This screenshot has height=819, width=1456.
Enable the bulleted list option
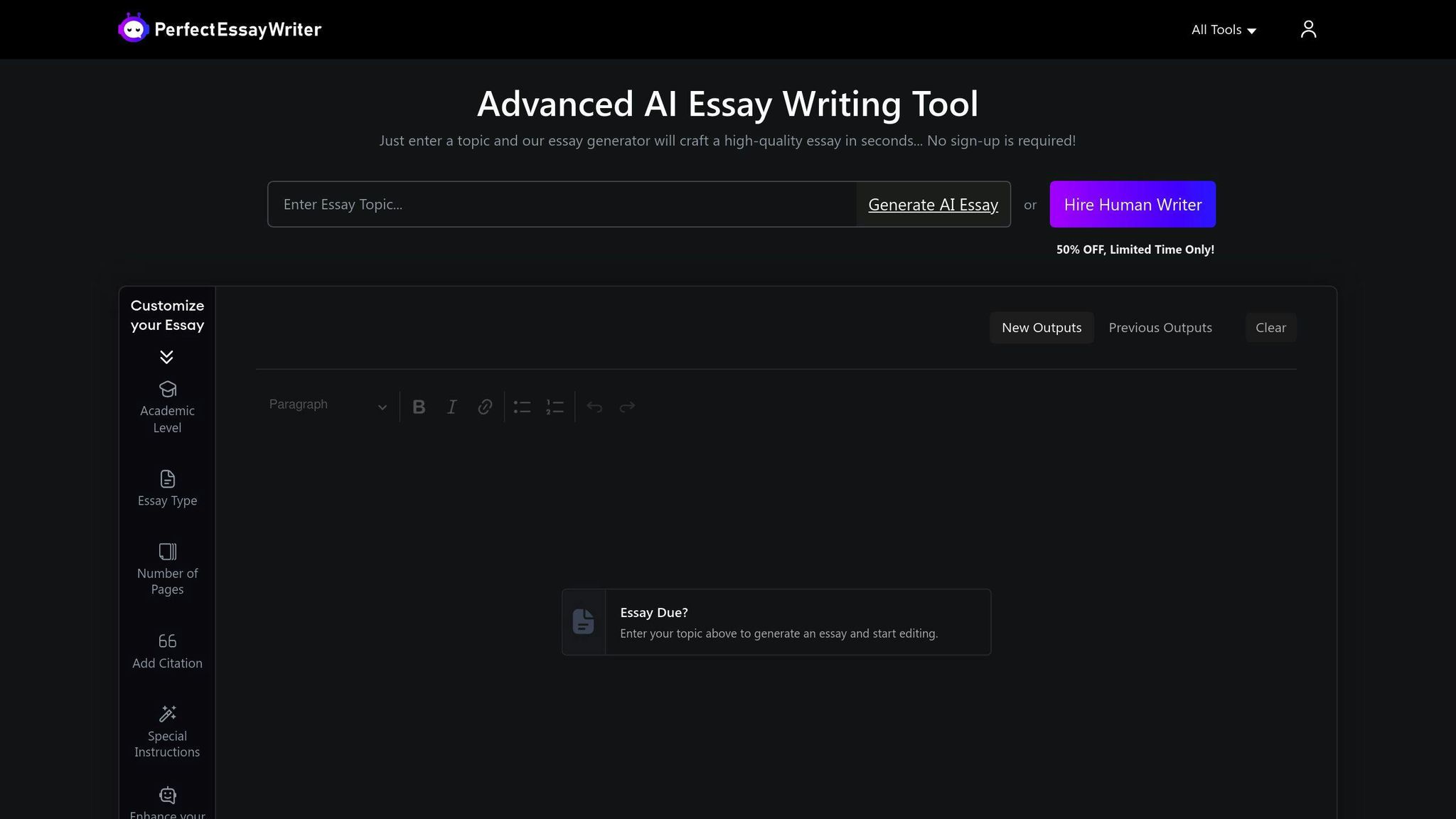point(522,407)
